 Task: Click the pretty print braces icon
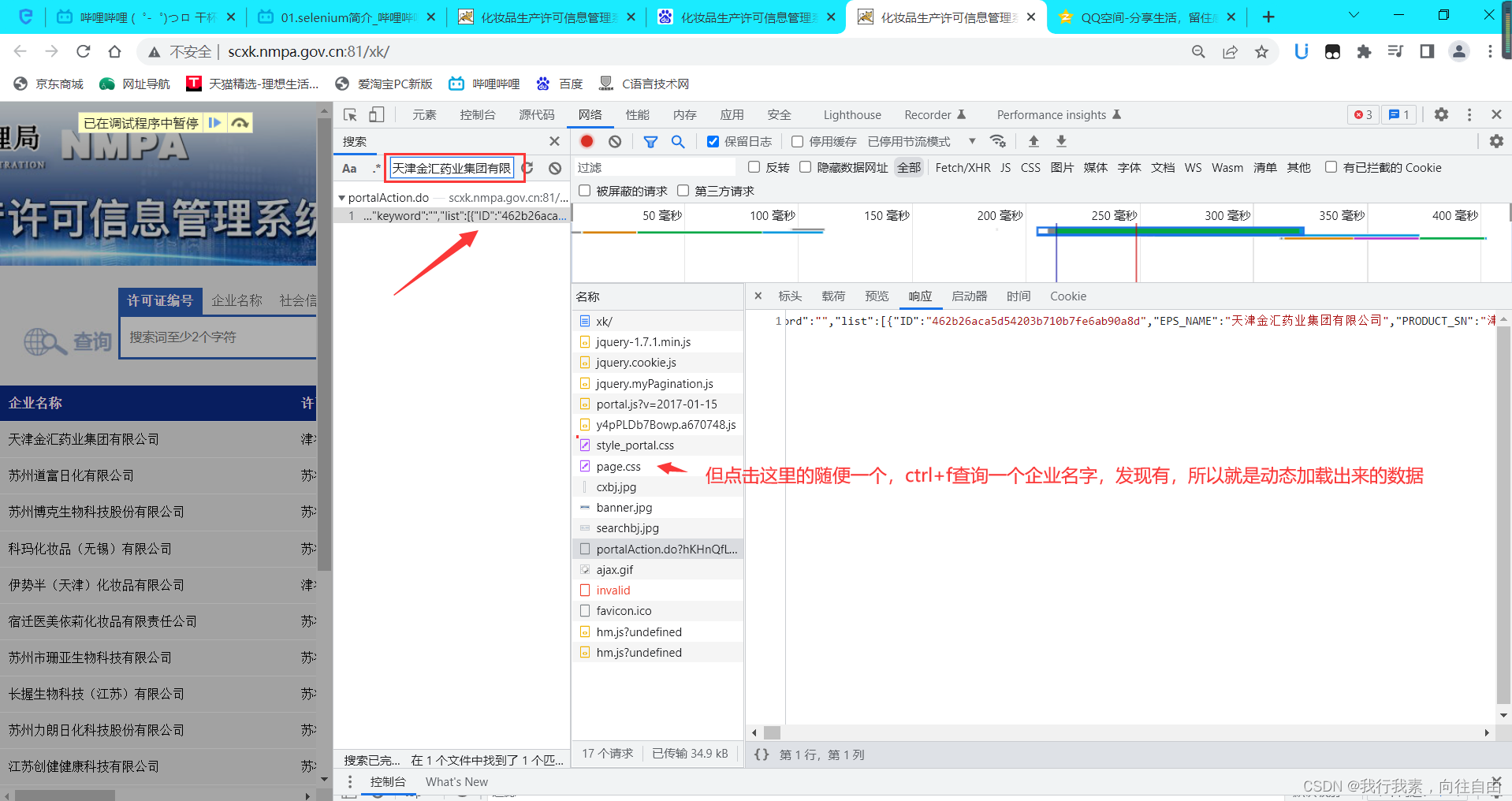762,754
